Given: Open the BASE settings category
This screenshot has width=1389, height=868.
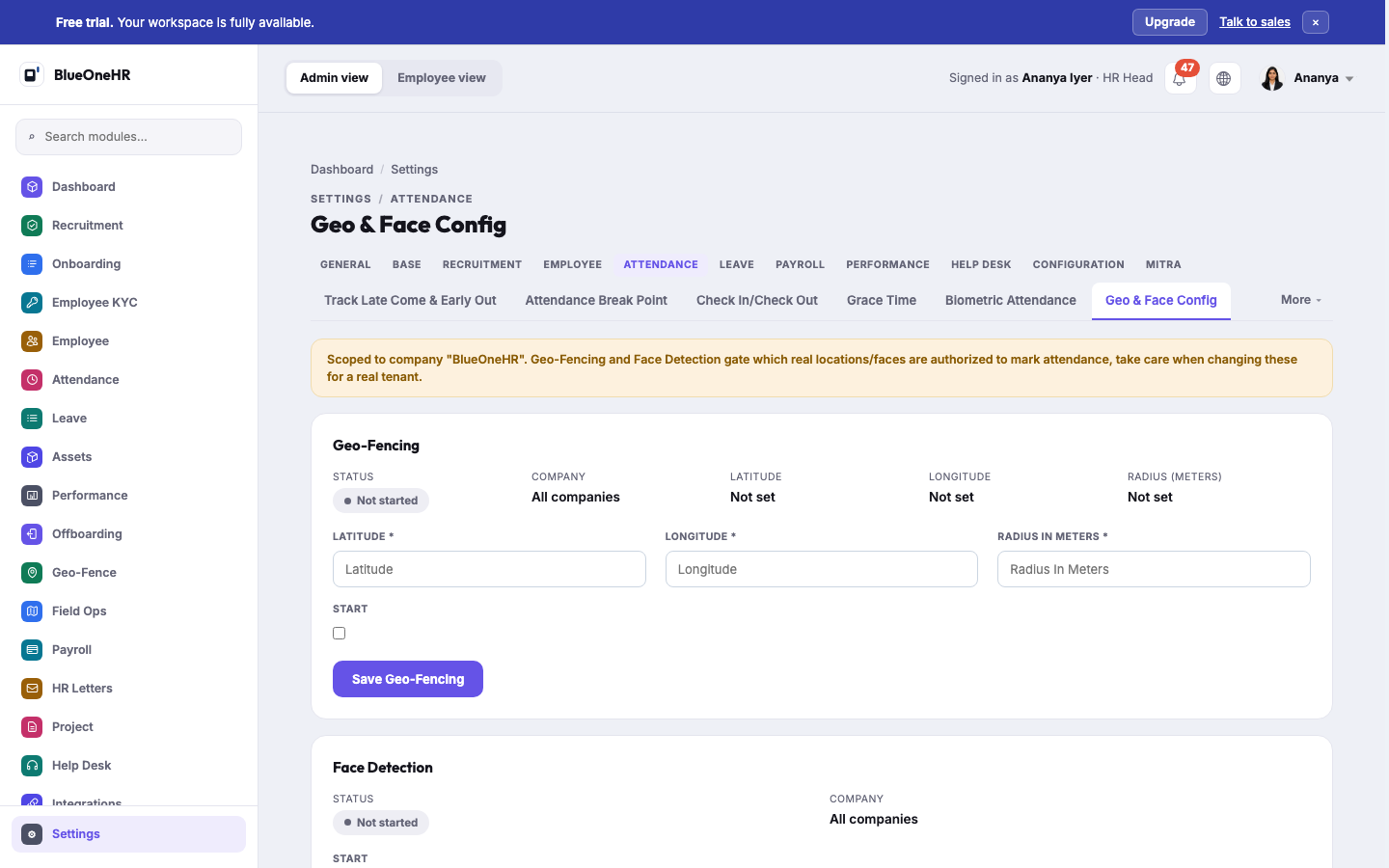Looking at the screenshot, I should [x=407, y=264].
